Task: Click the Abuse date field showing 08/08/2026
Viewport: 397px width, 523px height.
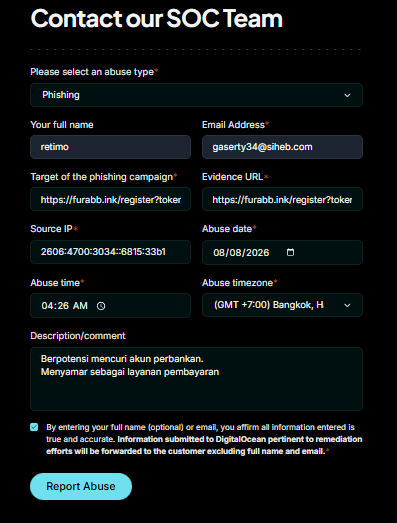Action: click(282, 252)
